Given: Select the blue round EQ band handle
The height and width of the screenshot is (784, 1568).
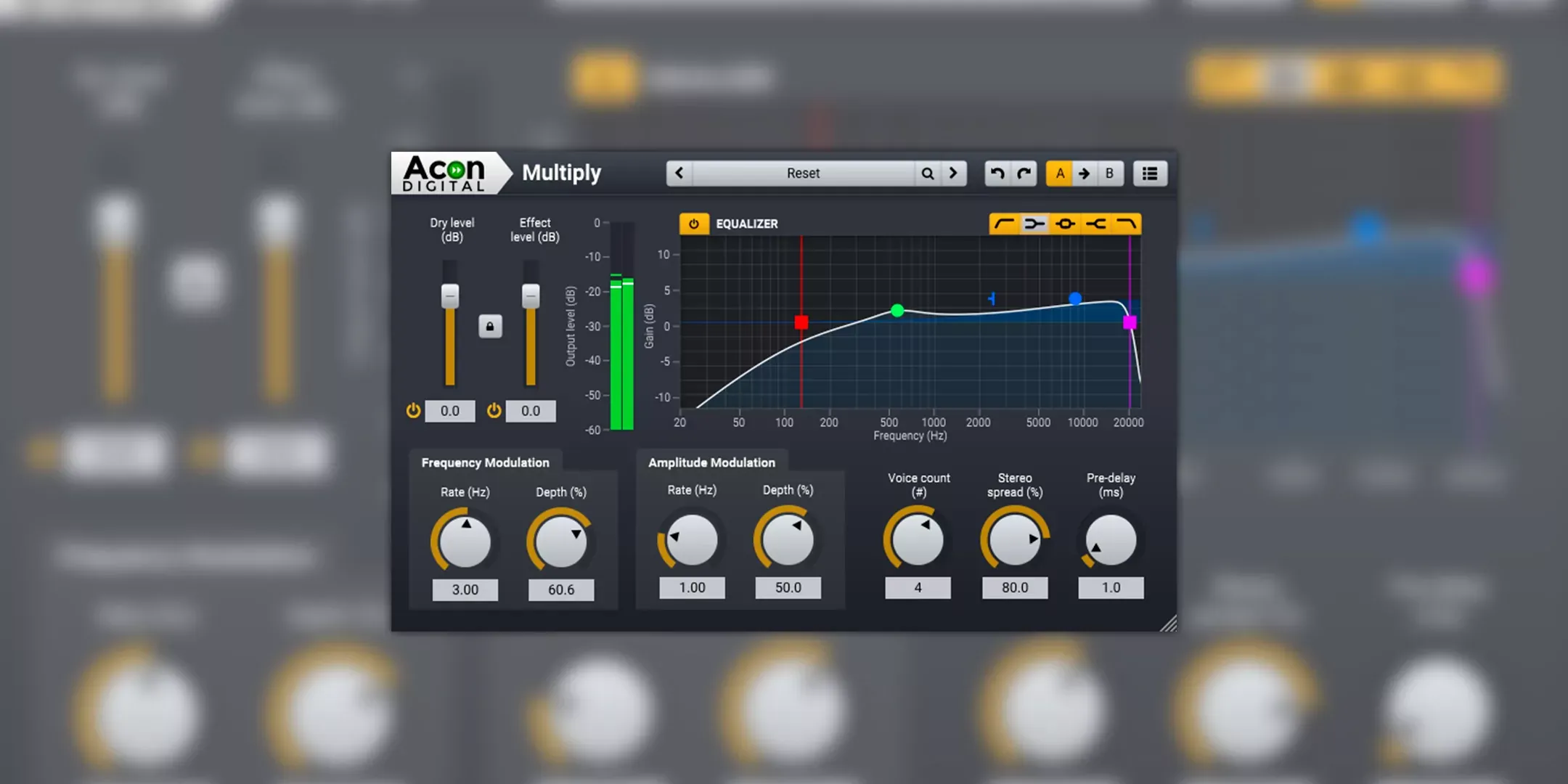Looking at the screenshot, I should (x=1075, y=298).
